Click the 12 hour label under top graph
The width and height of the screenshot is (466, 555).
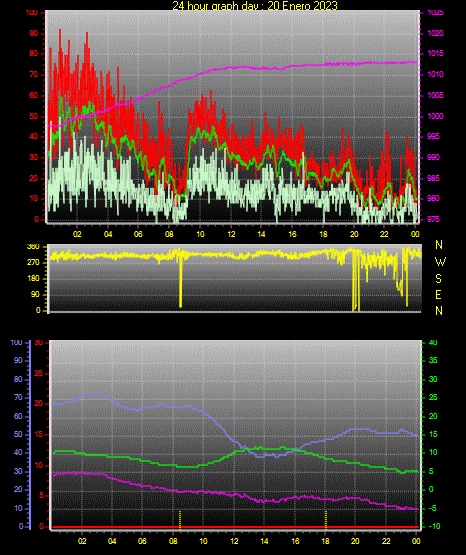231,234
